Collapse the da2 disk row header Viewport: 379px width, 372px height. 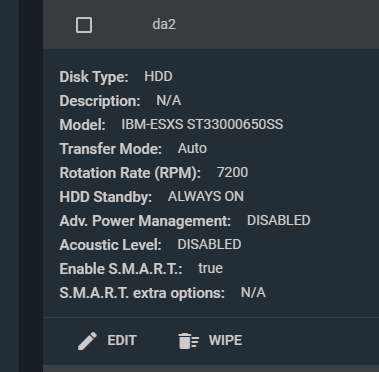(x=211, y=25)
